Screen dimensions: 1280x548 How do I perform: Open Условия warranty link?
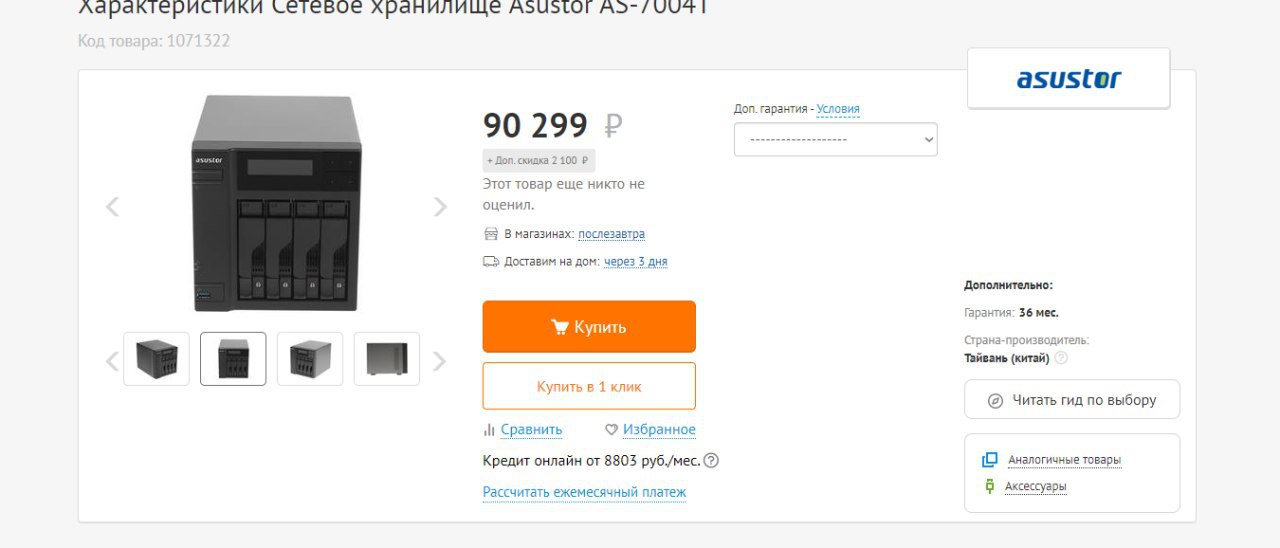pyautogui.click(x=838, y=109)
